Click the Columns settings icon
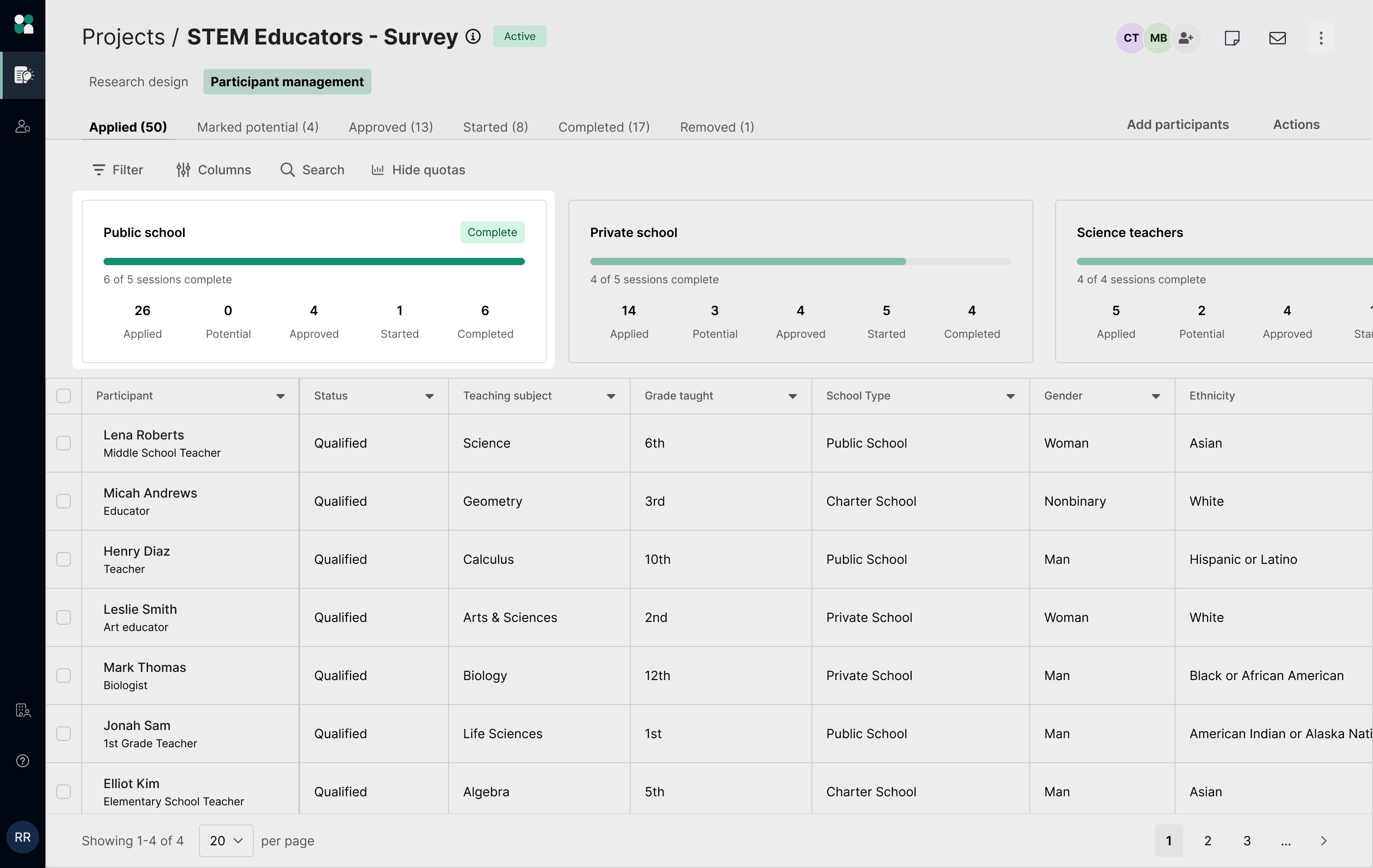1373x868 pixels. [x=183, y=170]
